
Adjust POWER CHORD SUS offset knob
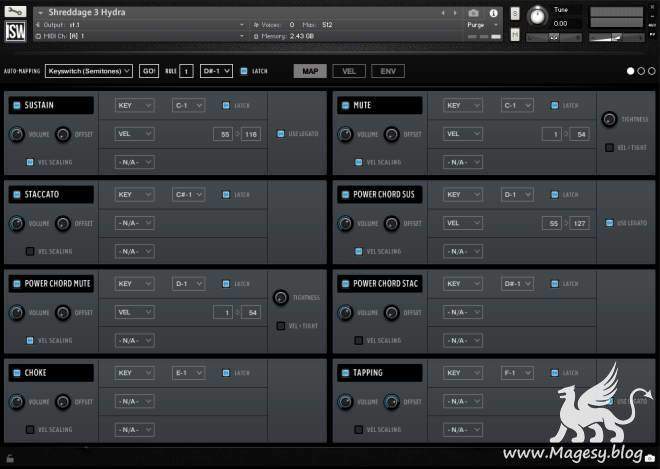[x=391, y=224]
